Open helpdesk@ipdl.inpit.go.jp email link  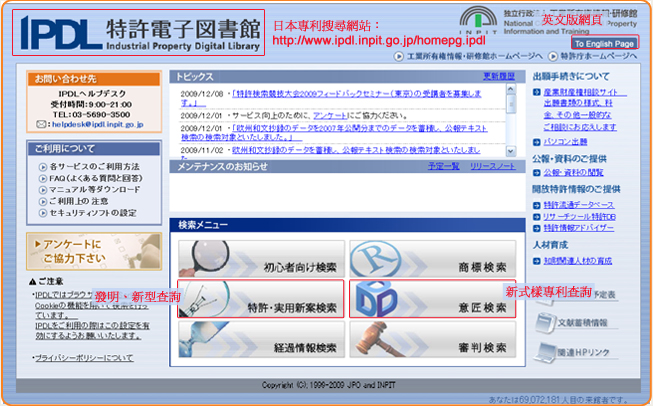[98, 124]
